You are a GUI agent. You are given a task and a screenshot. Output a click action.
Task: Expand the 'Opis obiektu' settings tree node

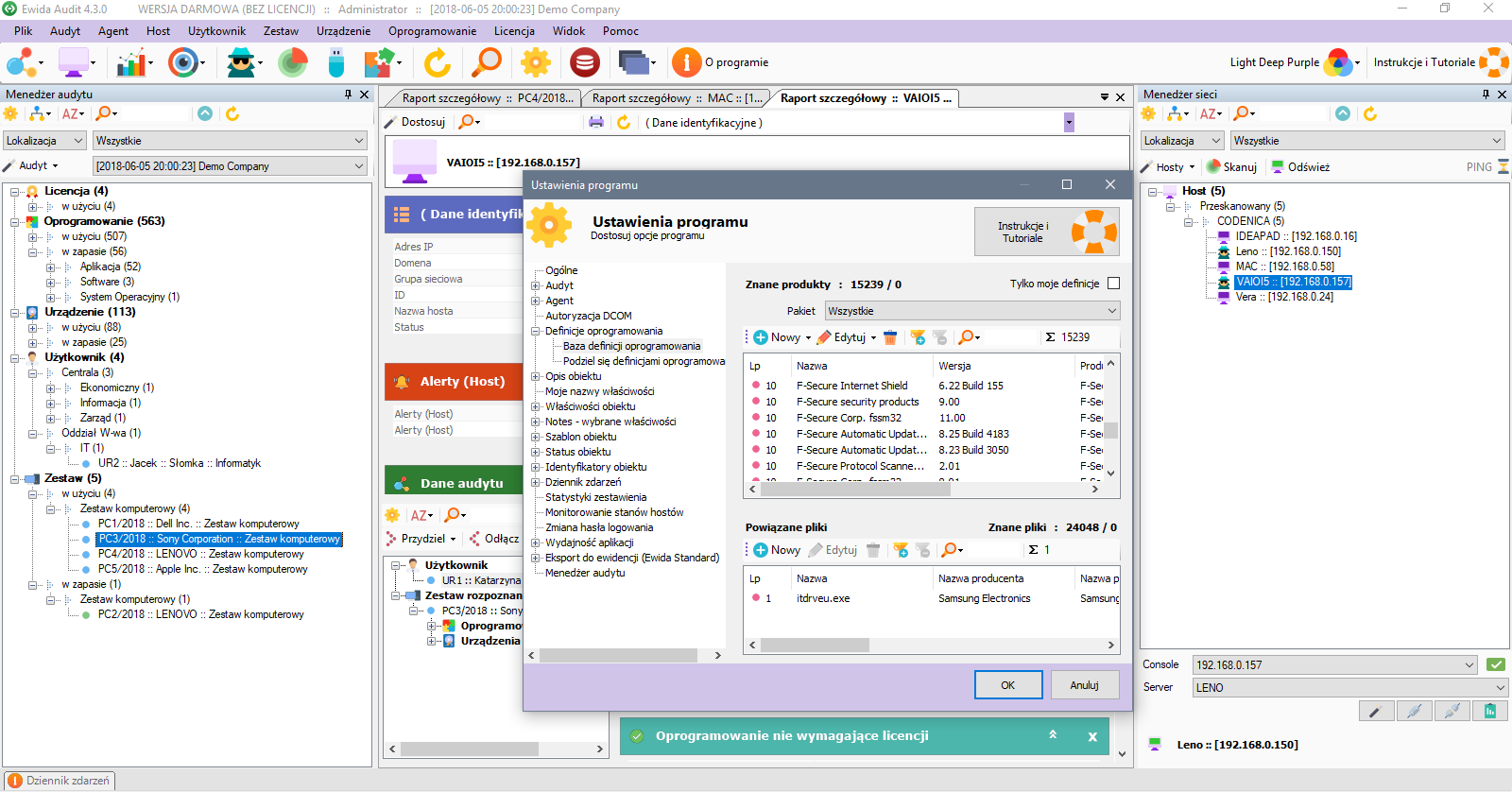[536, 376]
